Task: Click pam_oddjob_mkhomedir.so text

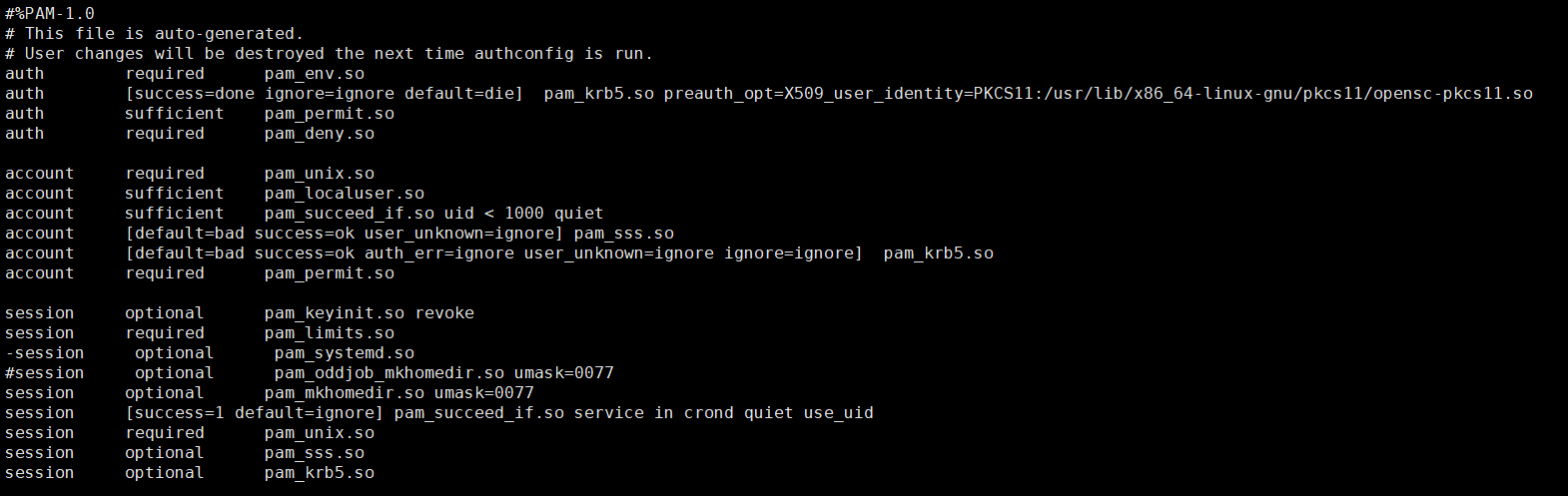Action: (x=390, y=373)
